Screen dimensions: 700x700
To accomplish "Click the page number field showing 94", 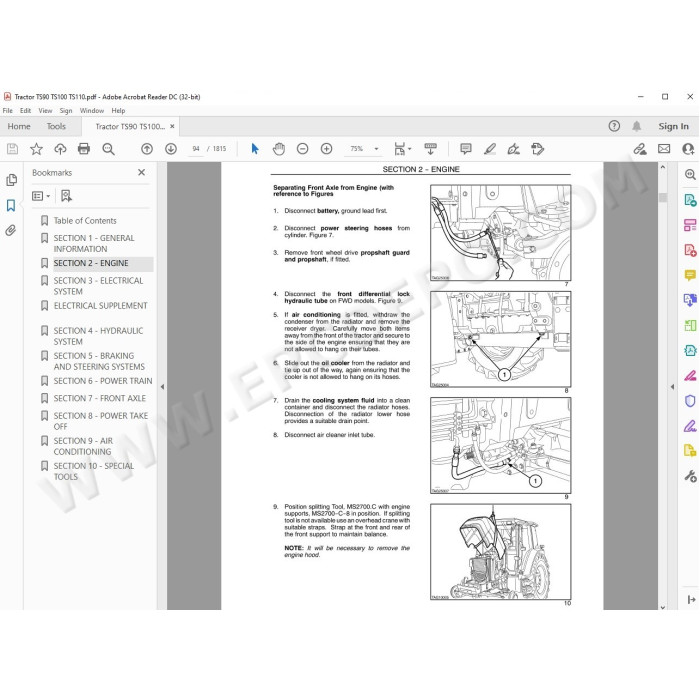I will click(x=196, y=149).
